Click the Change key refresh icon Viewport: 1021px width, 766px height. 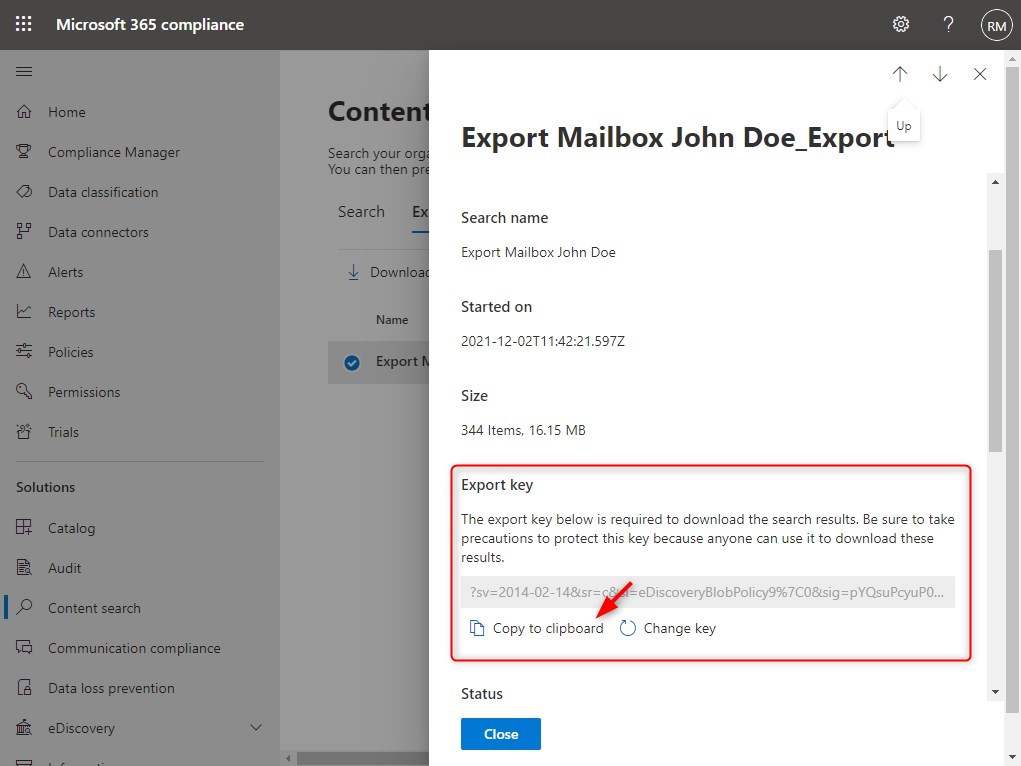pyautogui.click(x=628, y=628)
